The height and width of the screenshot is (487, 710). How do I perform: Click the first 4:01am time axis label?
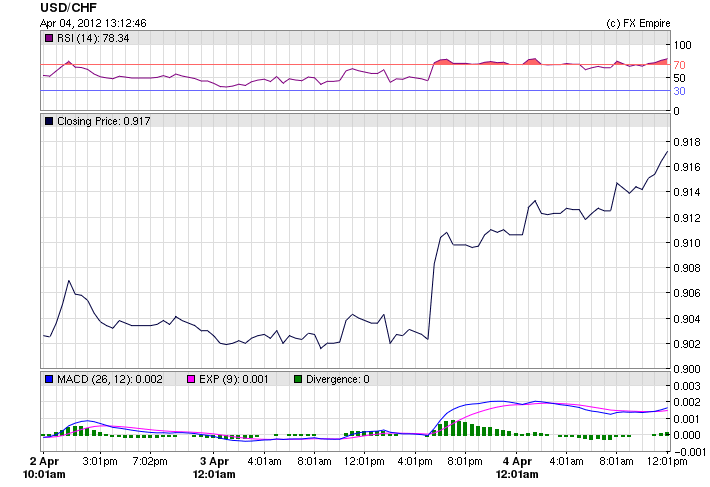264,462
